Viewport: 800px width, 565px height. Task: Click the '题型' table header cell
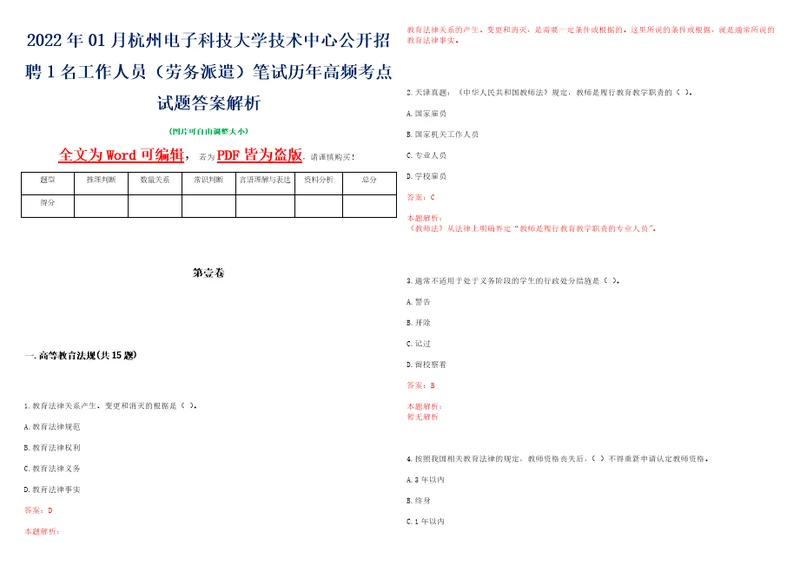pyautogui.click(x=47, y=183)
